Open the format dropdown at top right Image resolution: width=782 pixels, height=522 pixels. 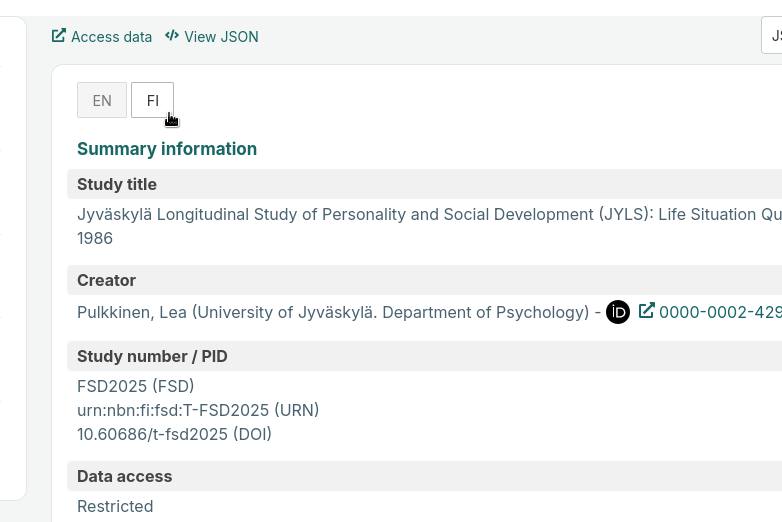click(x=772, y=35)
